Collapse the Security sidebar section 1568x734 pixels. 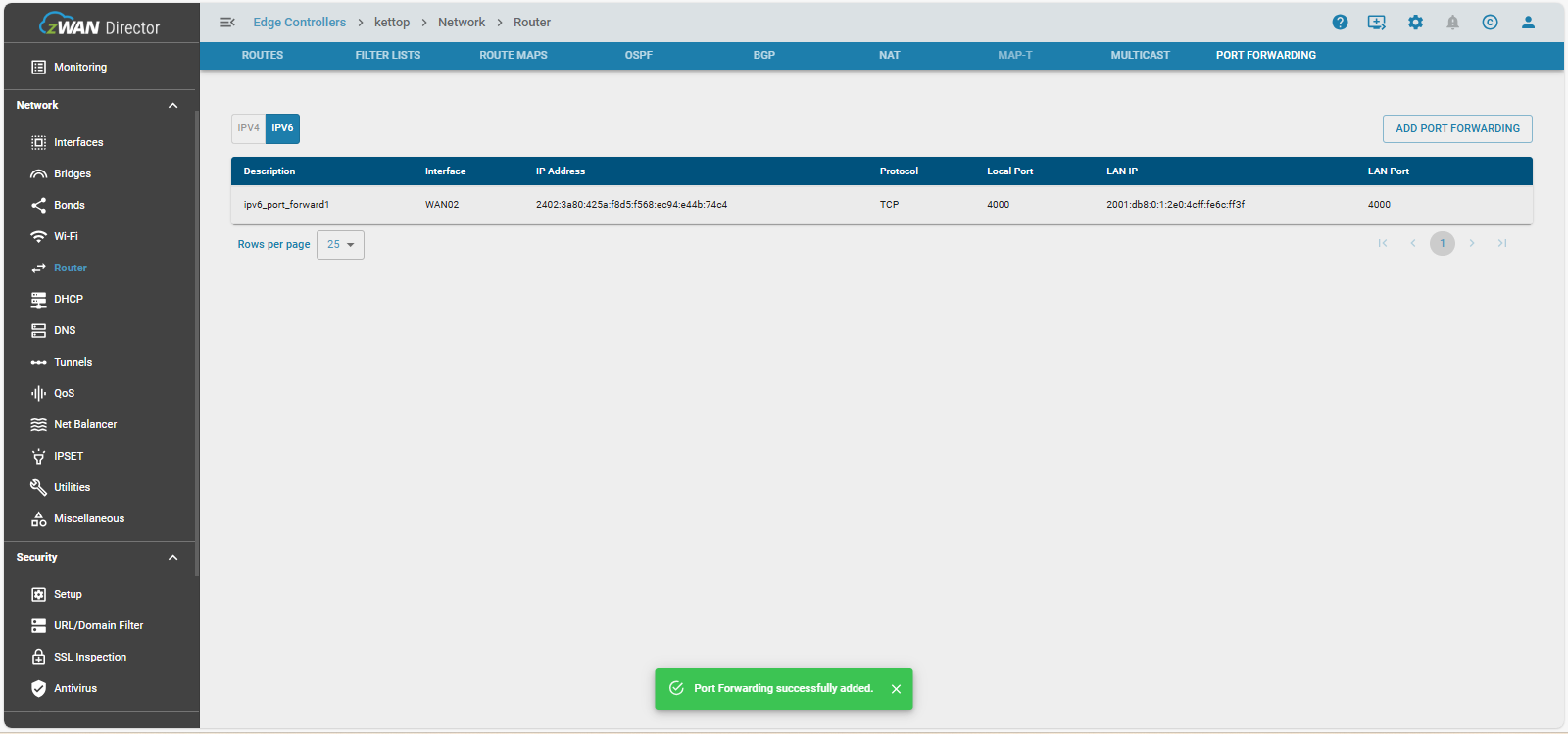[x=172, y=557]
